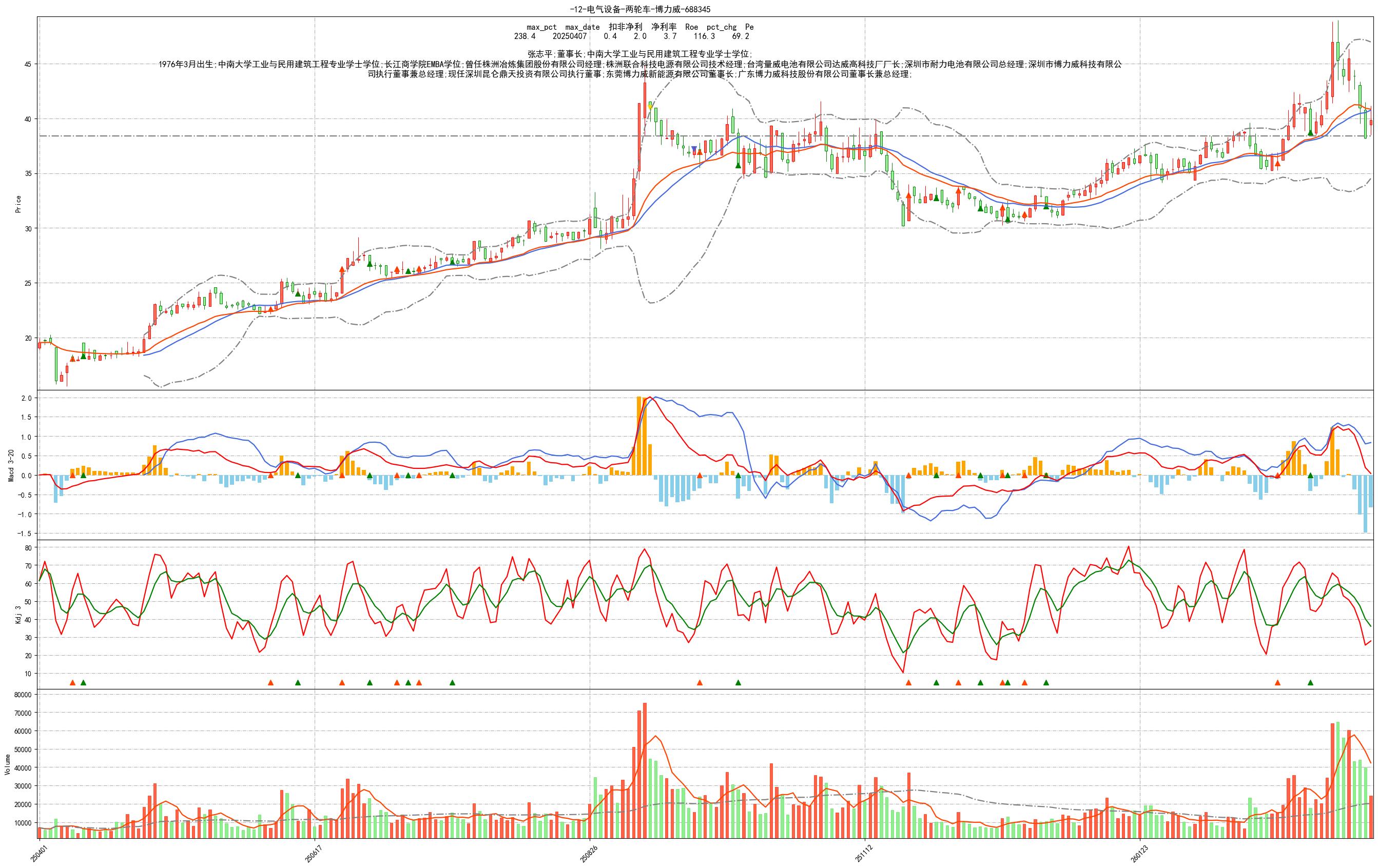Click the last green triangle on price chart
The image size is (1378, 868).
click(1310, 133)
